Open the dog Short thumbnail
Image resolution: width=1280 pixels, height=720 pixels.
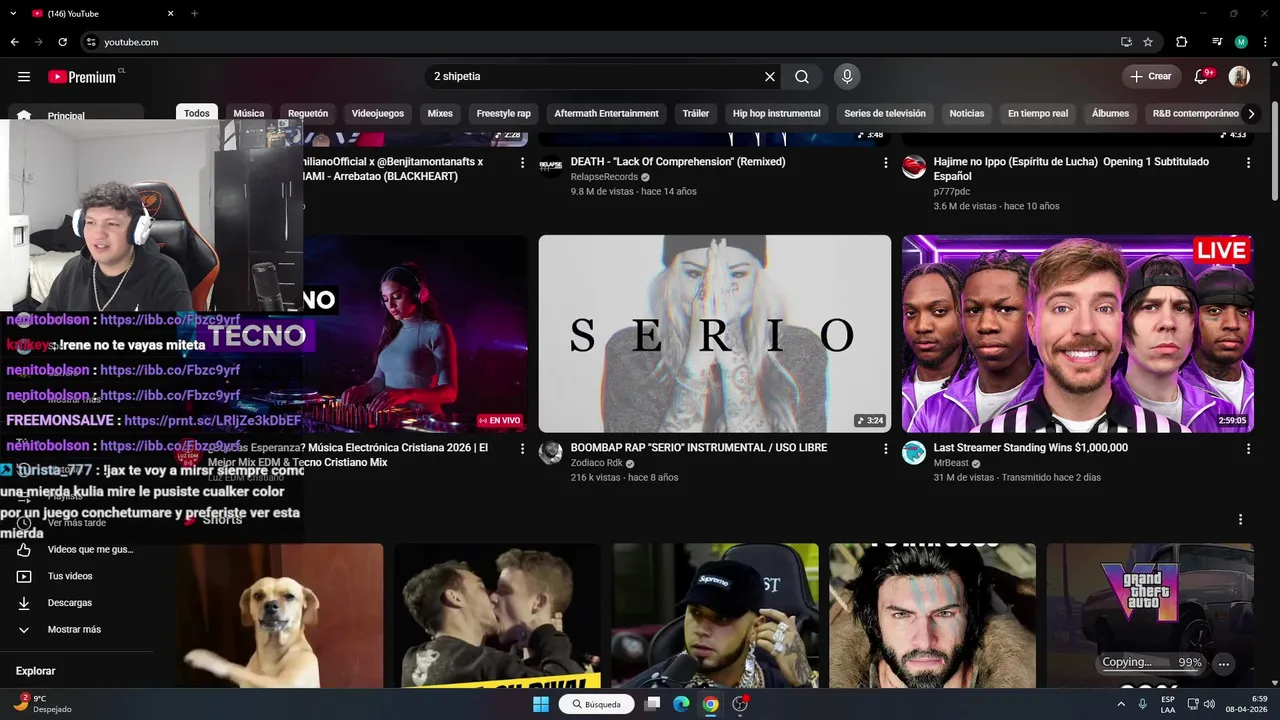(279, 616)
